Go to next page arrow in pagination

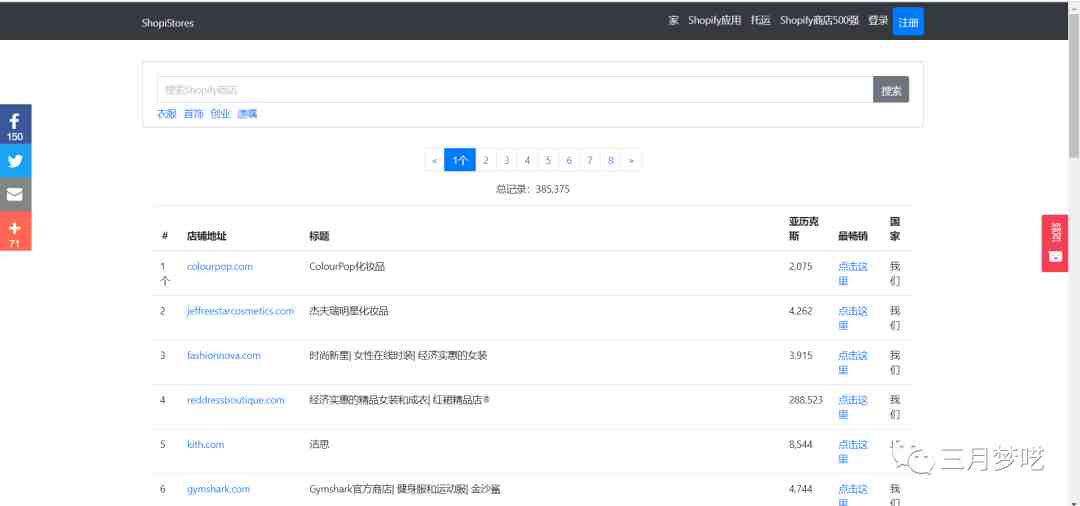coord(631,160)
